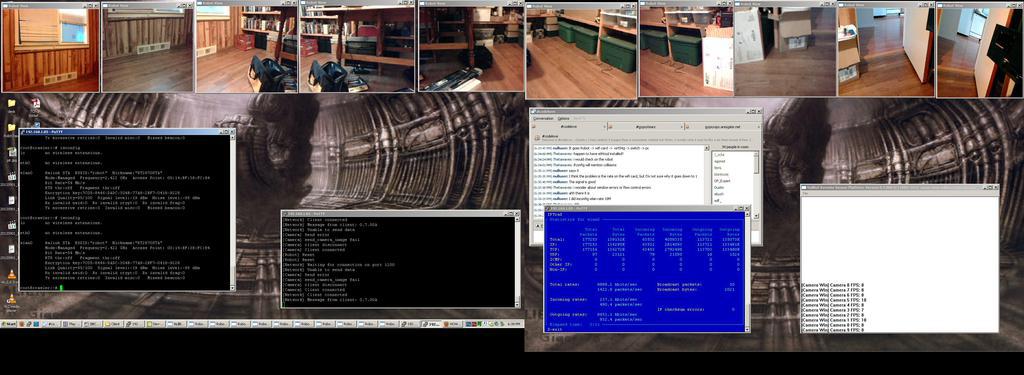1024x375 pixels.
Task: Open the File menu in RoboNet window
Action: pos(805,193)
